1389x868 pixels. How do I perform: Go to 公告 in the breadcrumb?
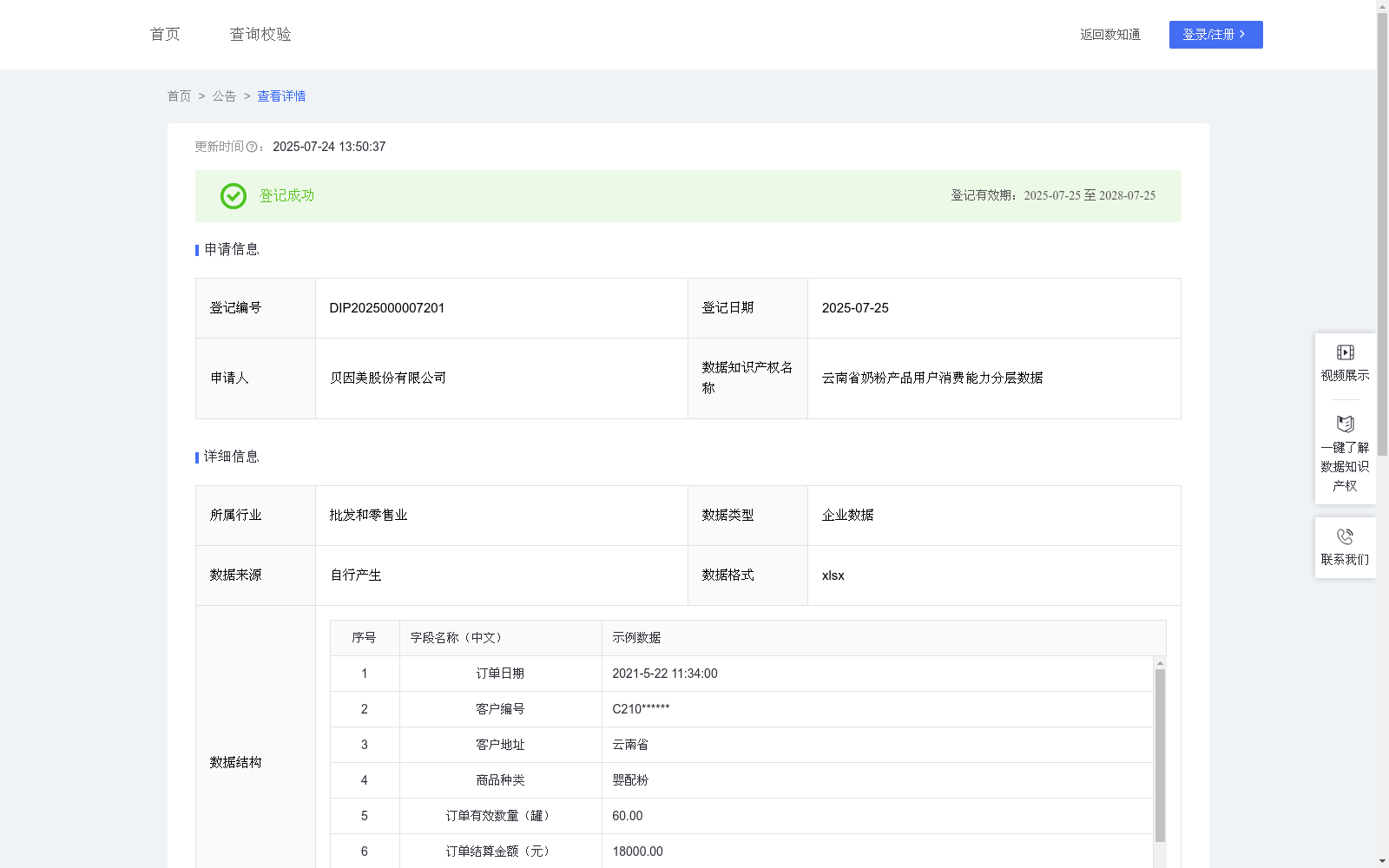224,96
